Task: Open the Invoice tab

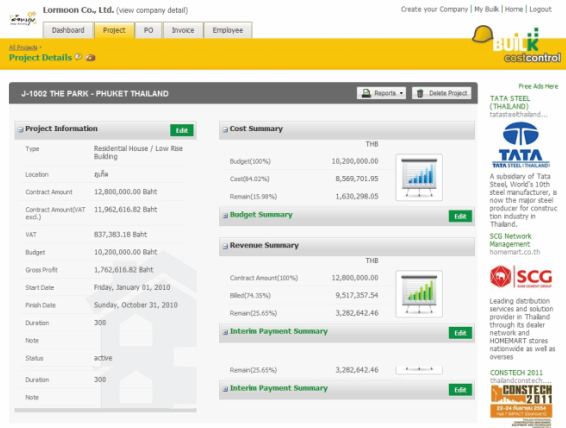Action: (183, 30)
